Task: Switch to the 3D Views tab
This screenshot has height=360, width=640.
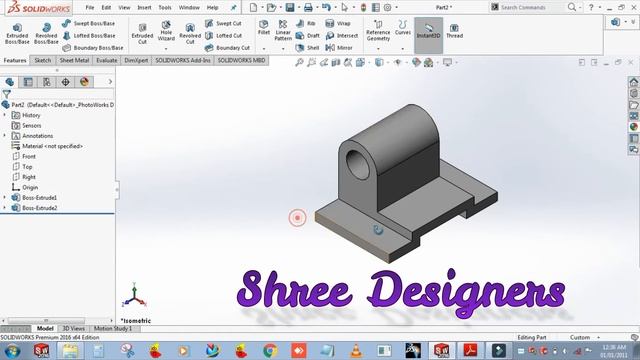Action: click(73, 329)
